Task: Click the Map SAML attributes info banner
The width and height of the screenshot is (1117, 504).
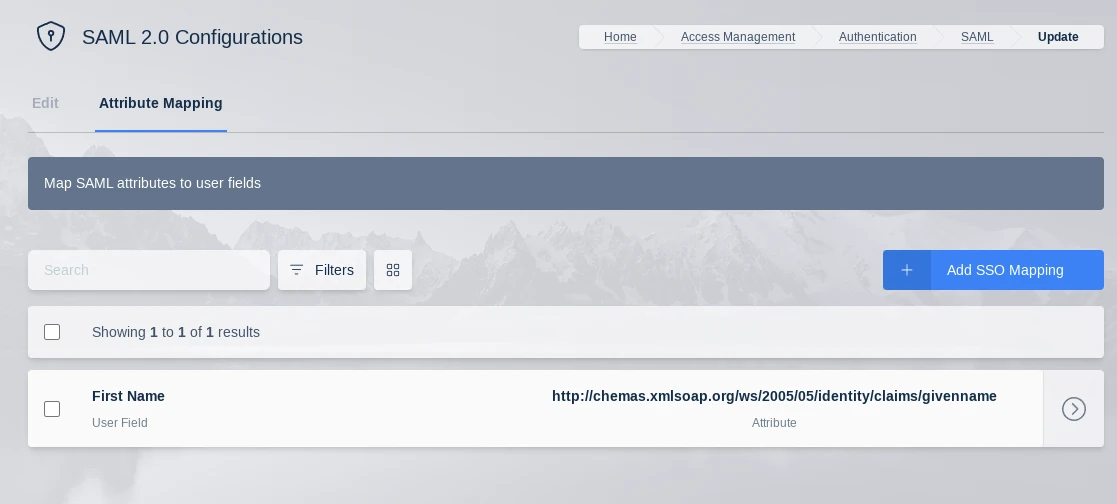Action: pyautogui.click(x=565, y=183)
